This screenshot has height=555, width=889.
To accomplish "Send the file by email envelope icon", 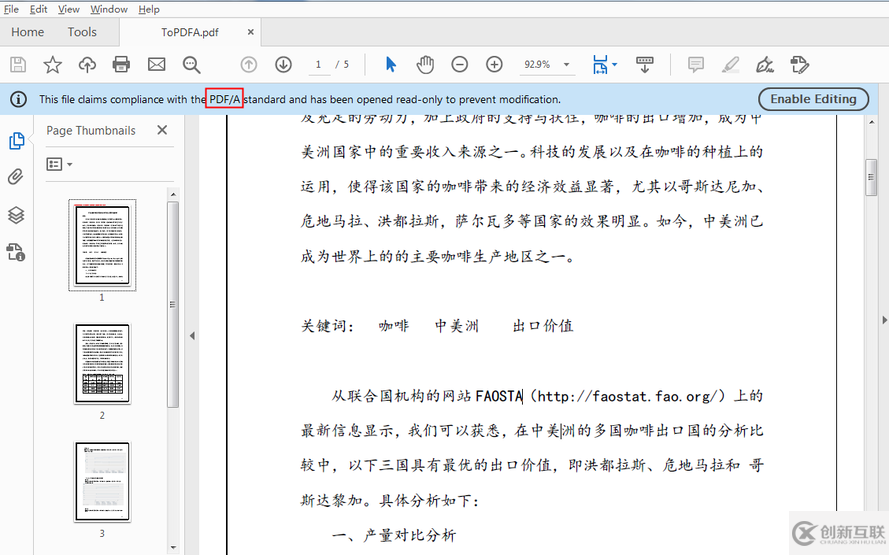I will [x=156, y=65].
